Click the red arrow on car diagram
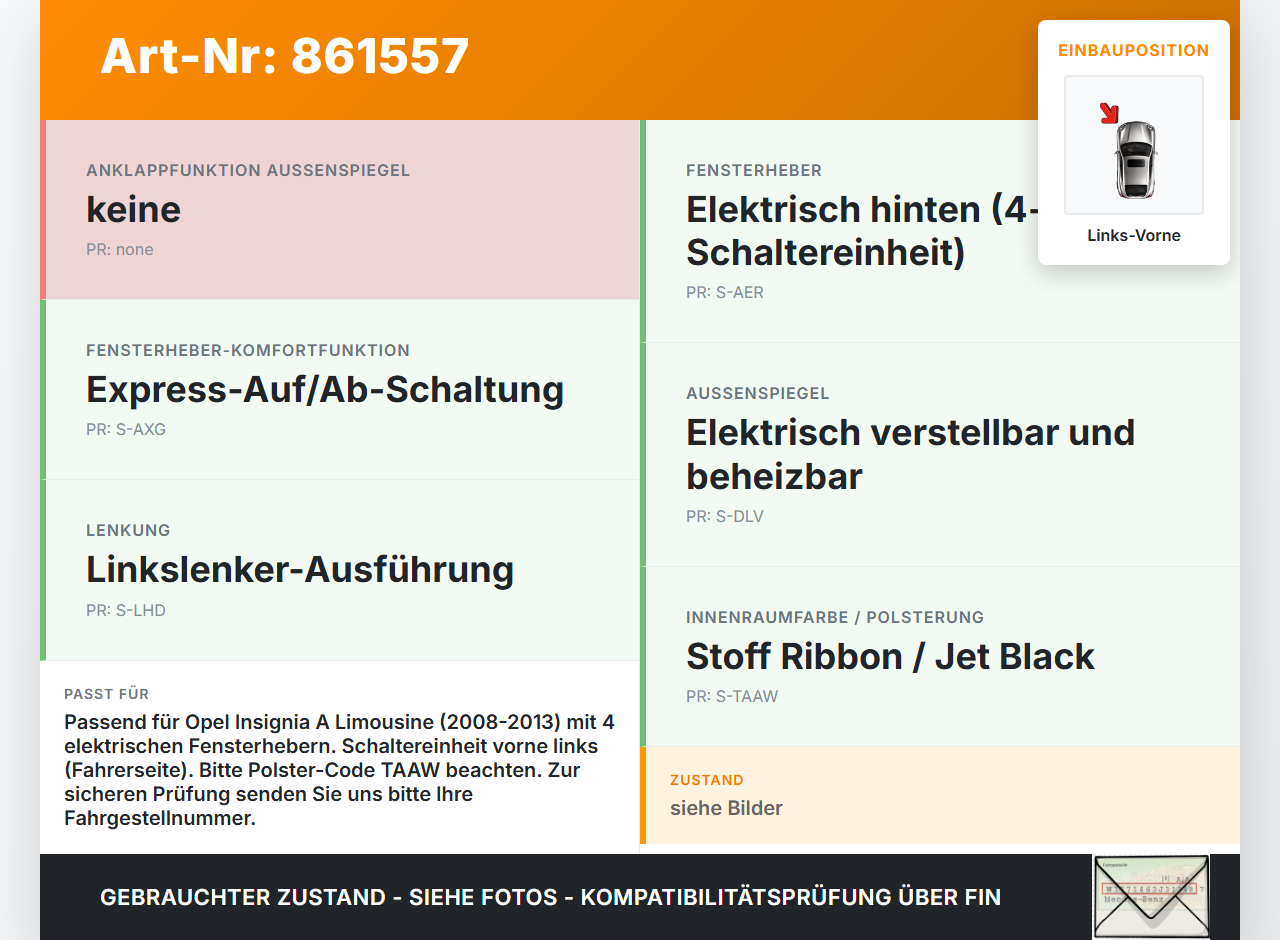This screenshot has width=1280, height=940. click(1109, 113)
